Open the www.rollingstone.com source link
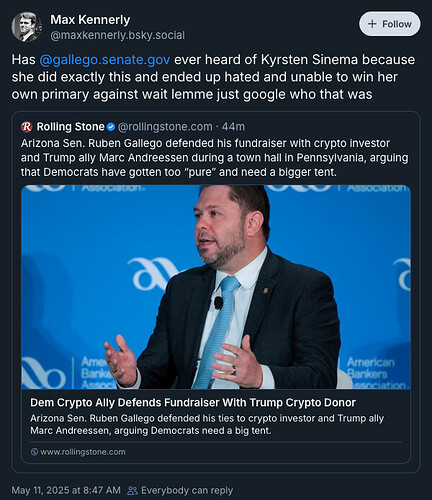The height and width of the screenshot is (500, 432). pos(83,452)
